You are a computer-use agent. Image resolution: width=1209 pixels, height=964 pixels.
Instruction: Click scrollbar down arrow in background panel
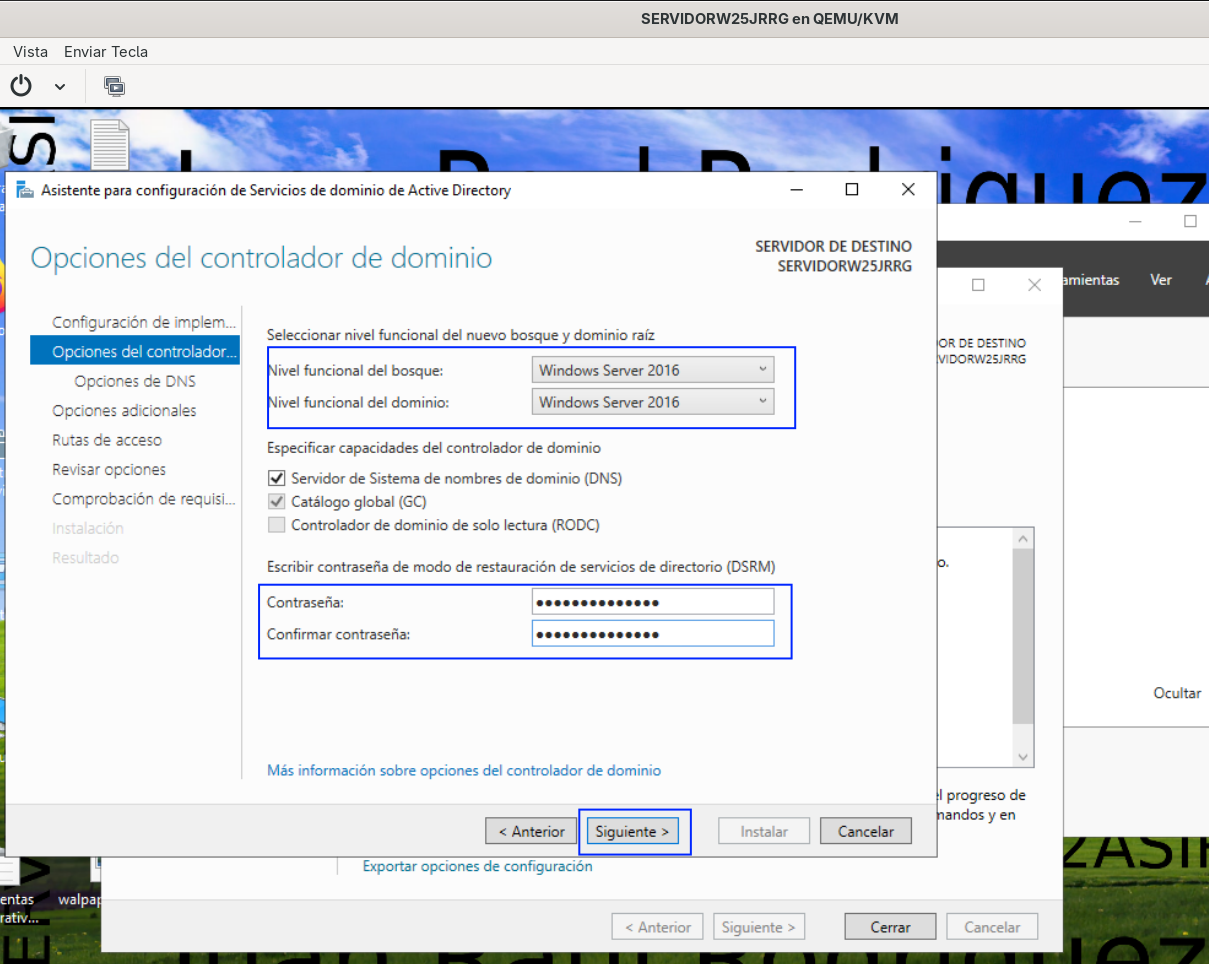(x=1023, y=757)
